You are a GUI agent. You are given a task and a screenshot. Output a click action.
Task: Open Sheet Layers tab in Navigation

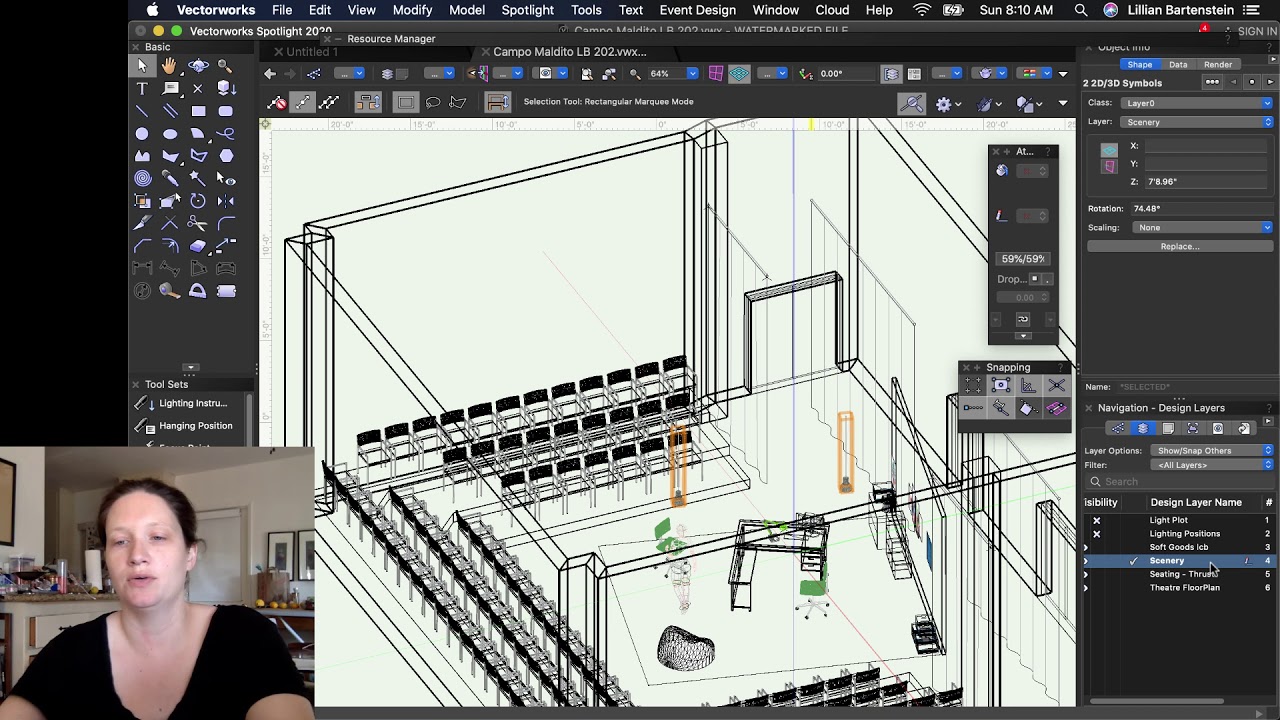[x=1168, y=428]
